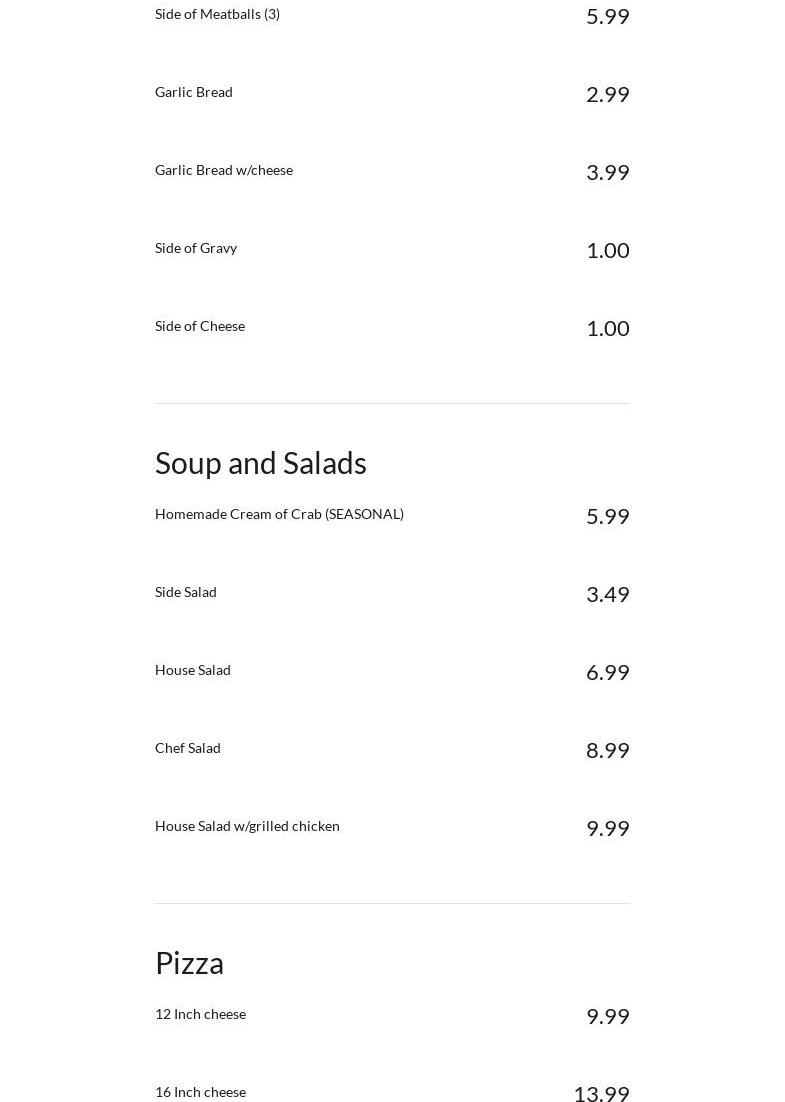Click the 1.00 price beside Side of Gravy
The height and width of the screenshot is (1102, 785).
[x=607, y=250]
